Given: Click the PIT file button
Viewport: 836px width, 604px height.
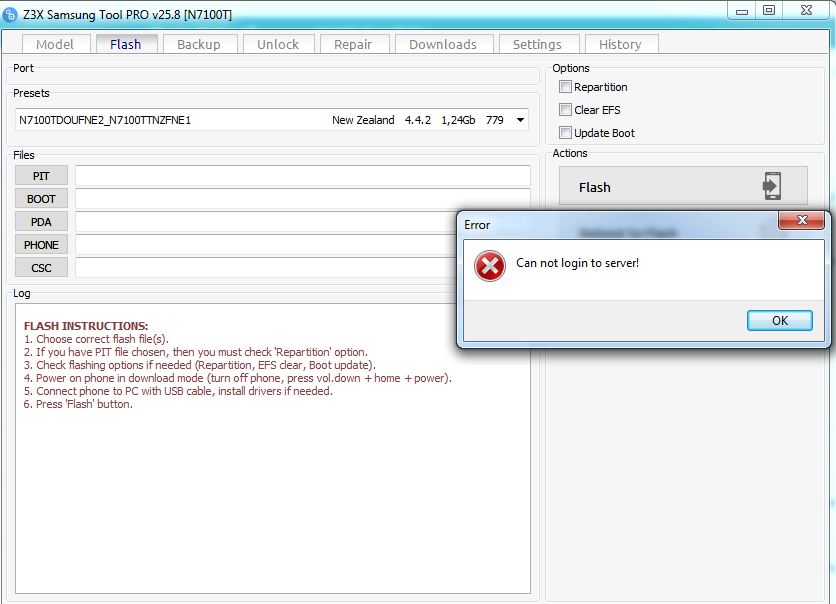Looking at the screenshot, I should [41, 176].
